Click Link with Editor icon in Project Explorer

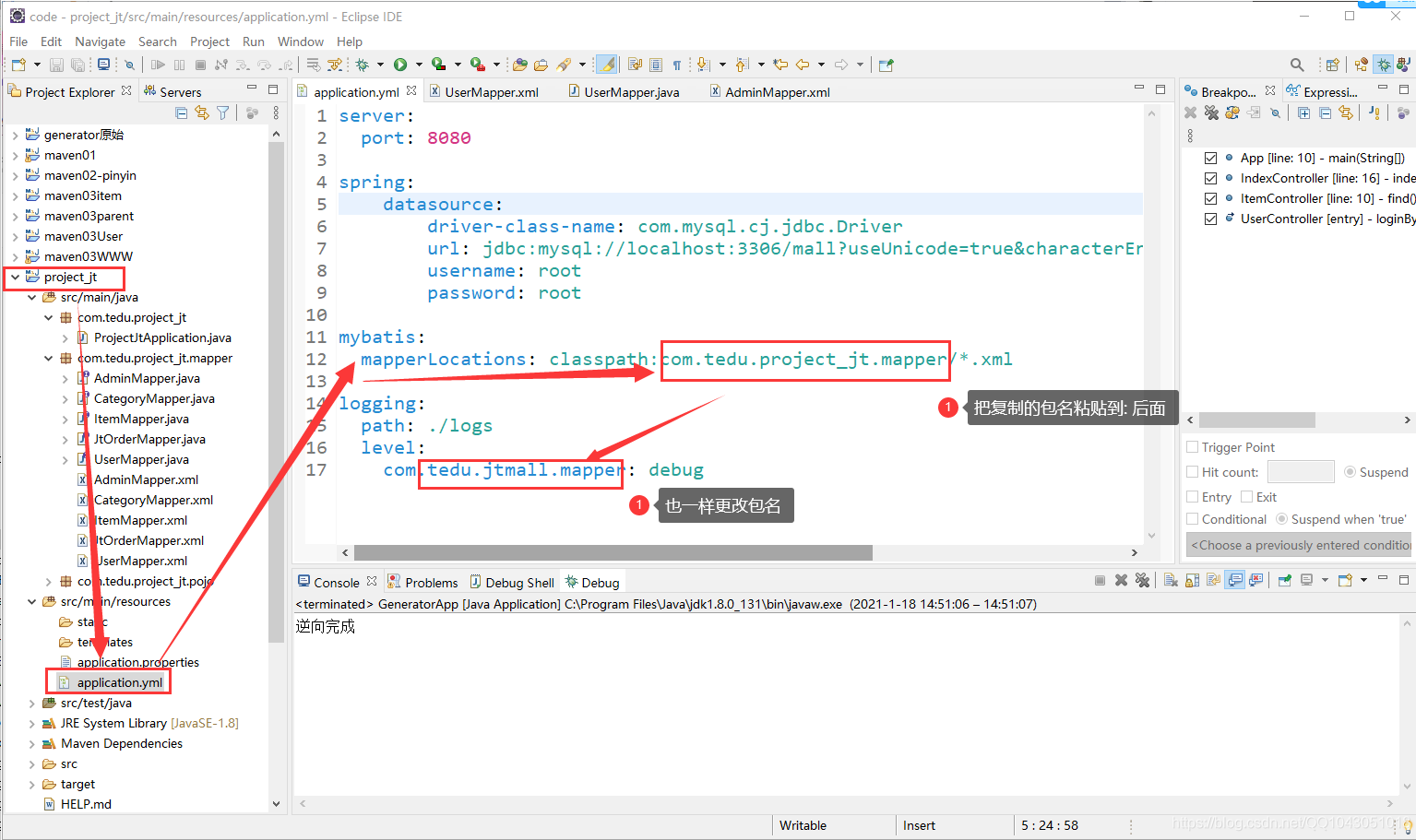pos(202,112)
